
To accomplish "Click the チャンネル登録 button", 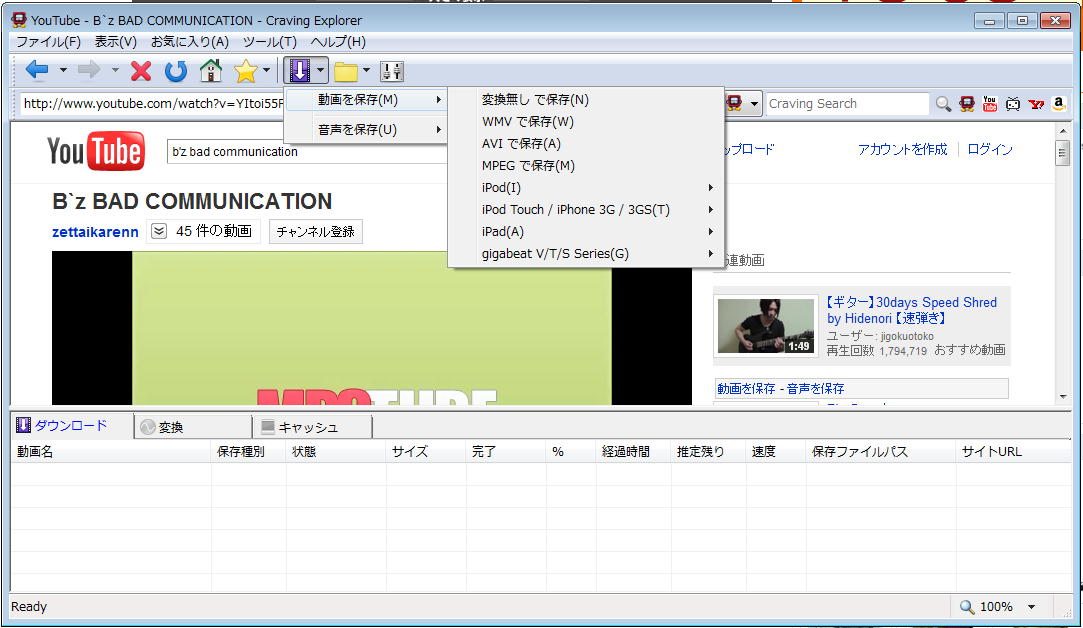I will coord(315,231).
